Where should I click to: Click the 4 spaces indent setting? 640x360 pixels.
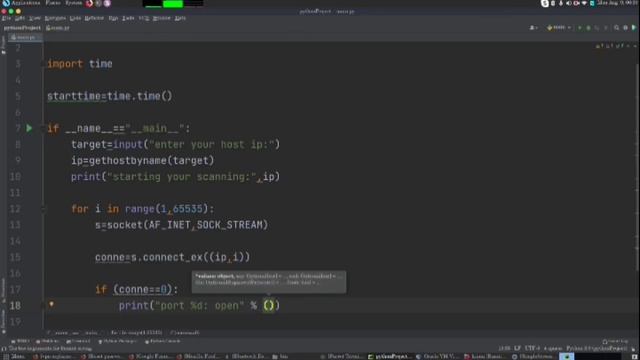click(x=553, y=349)
